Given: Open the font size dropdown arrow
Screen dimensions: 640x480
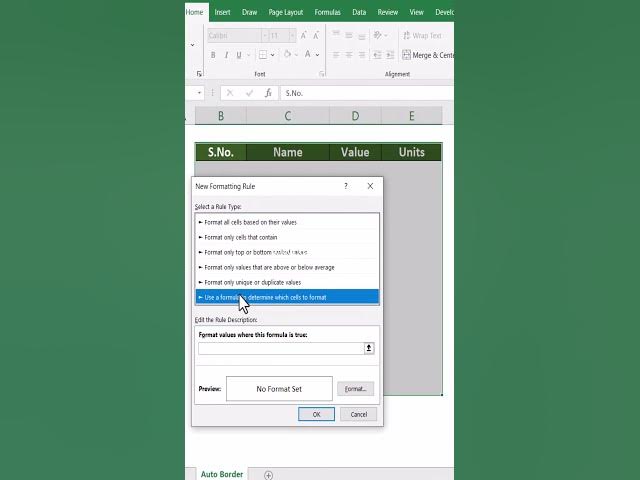Looking at the screenshot, I should point(292,36).
